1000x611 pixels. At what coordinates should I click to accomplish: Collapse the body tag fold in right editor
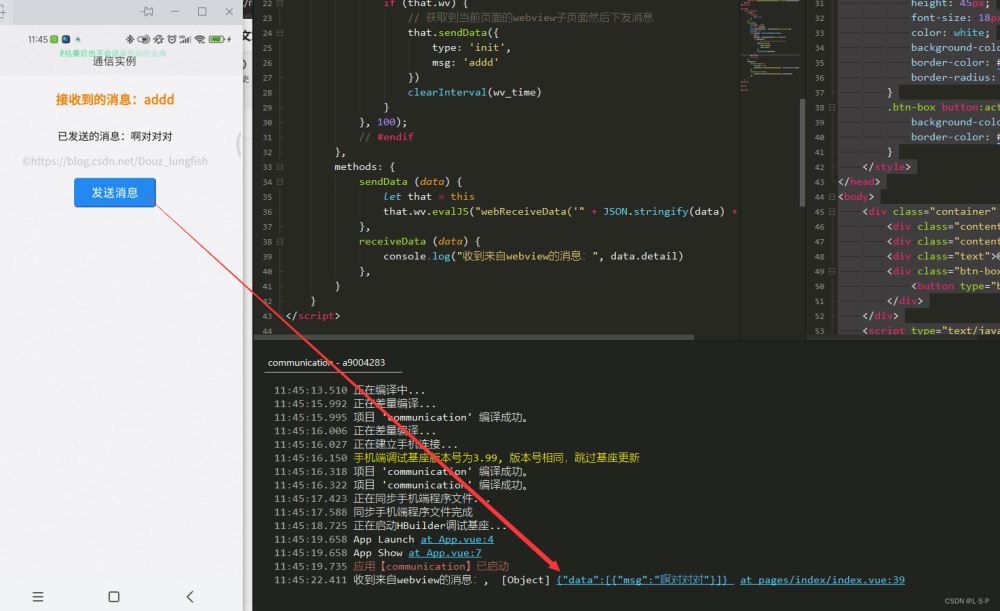click(x=832, y=197)
